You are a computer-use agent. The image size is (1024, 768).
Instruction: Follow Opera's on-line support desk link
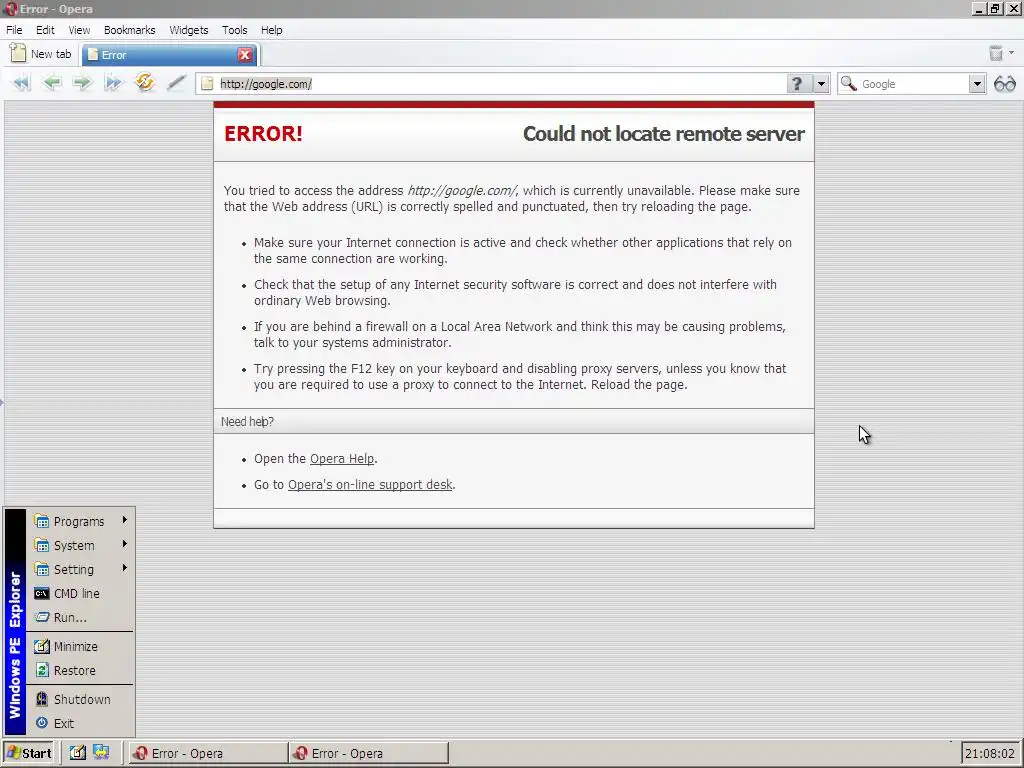pyautogui.click(x=370, y=485)
